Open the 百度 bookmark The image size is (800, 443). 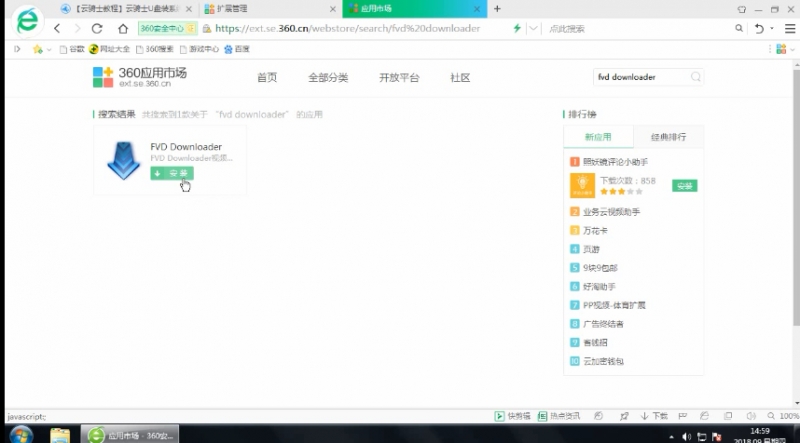(237, 49)
